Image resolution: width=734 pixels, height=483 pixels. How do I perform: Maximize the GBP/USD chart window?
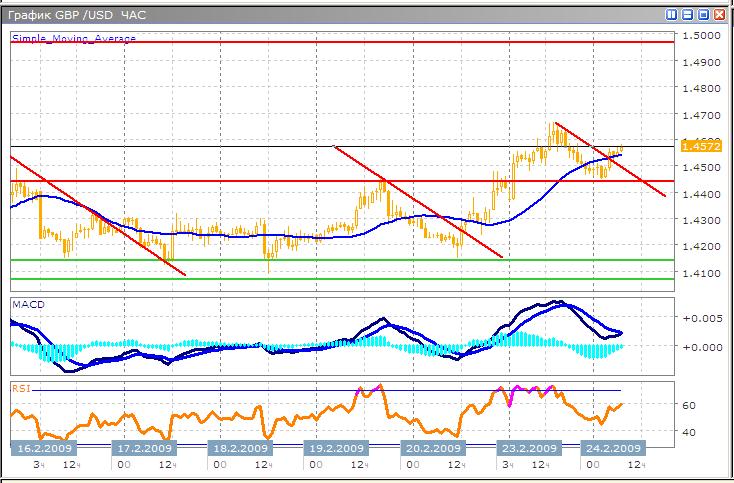pos(703,15)
